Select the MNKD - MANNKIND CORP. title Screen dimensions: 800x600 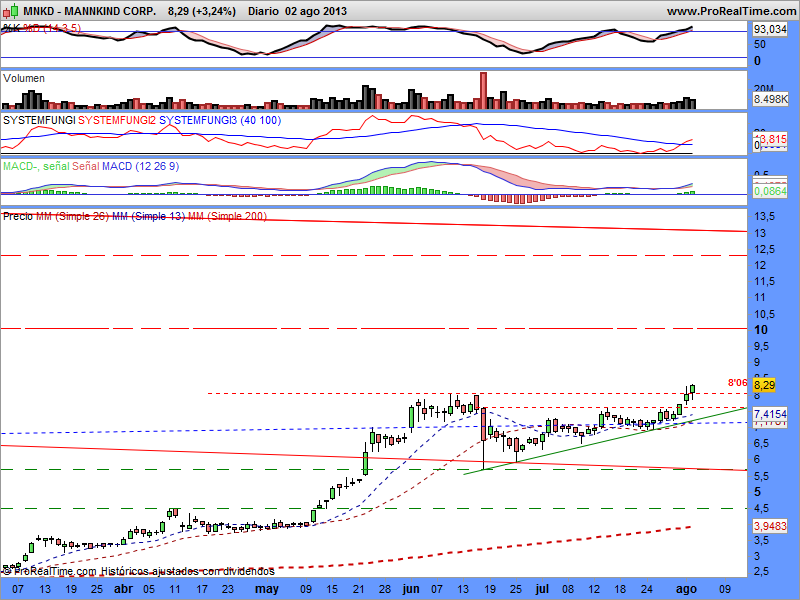tap(90, 11)
